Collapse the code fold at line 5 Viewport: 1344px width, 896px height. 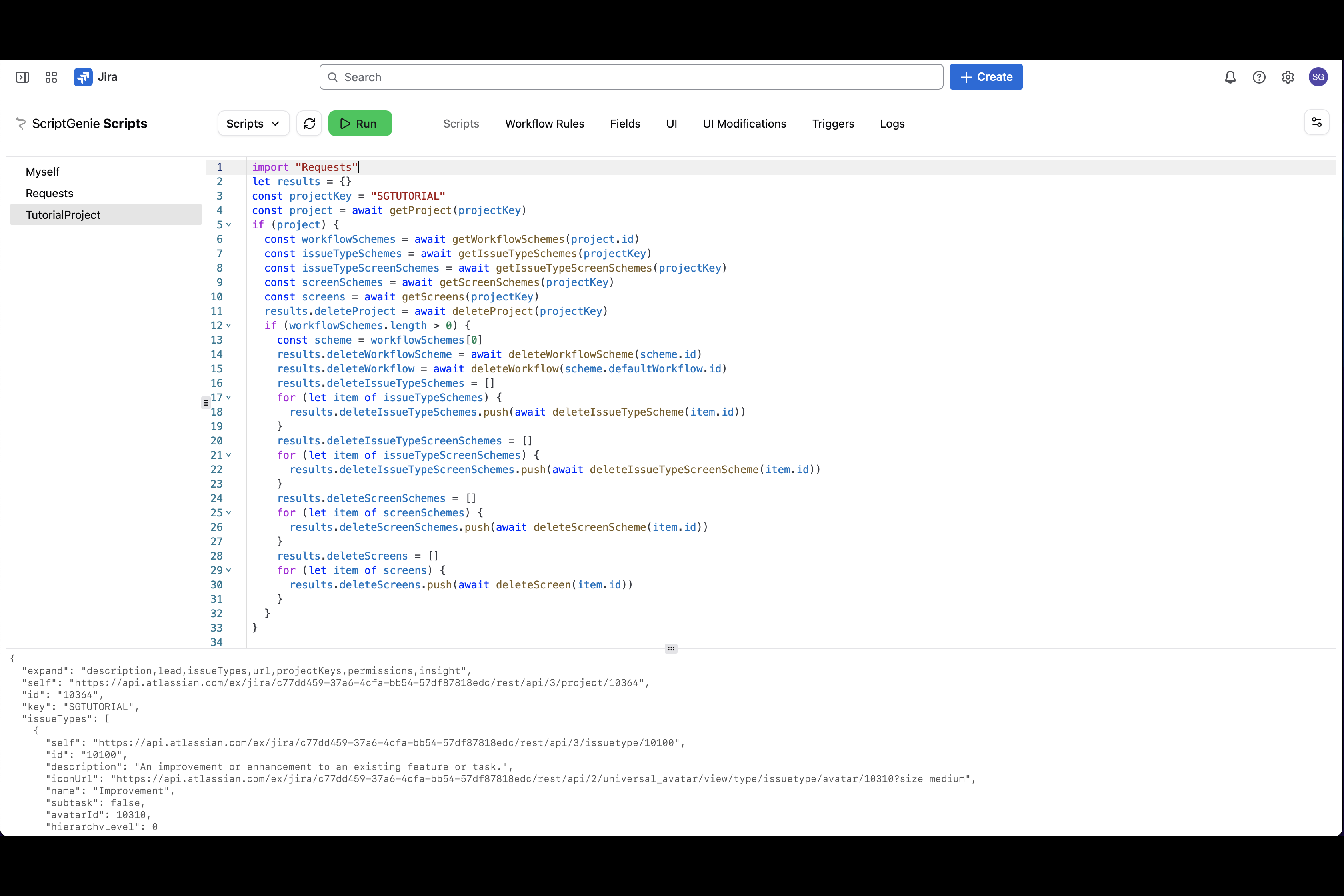tap(228, 225)
